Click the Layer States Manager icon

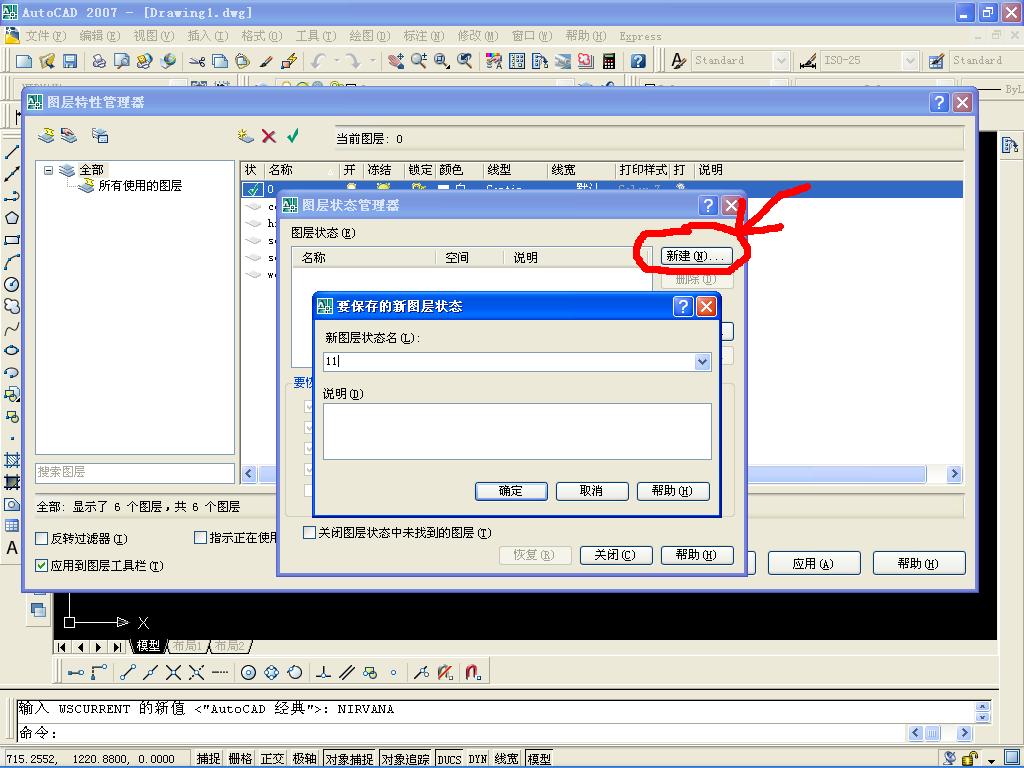click(x=99, y=135)
